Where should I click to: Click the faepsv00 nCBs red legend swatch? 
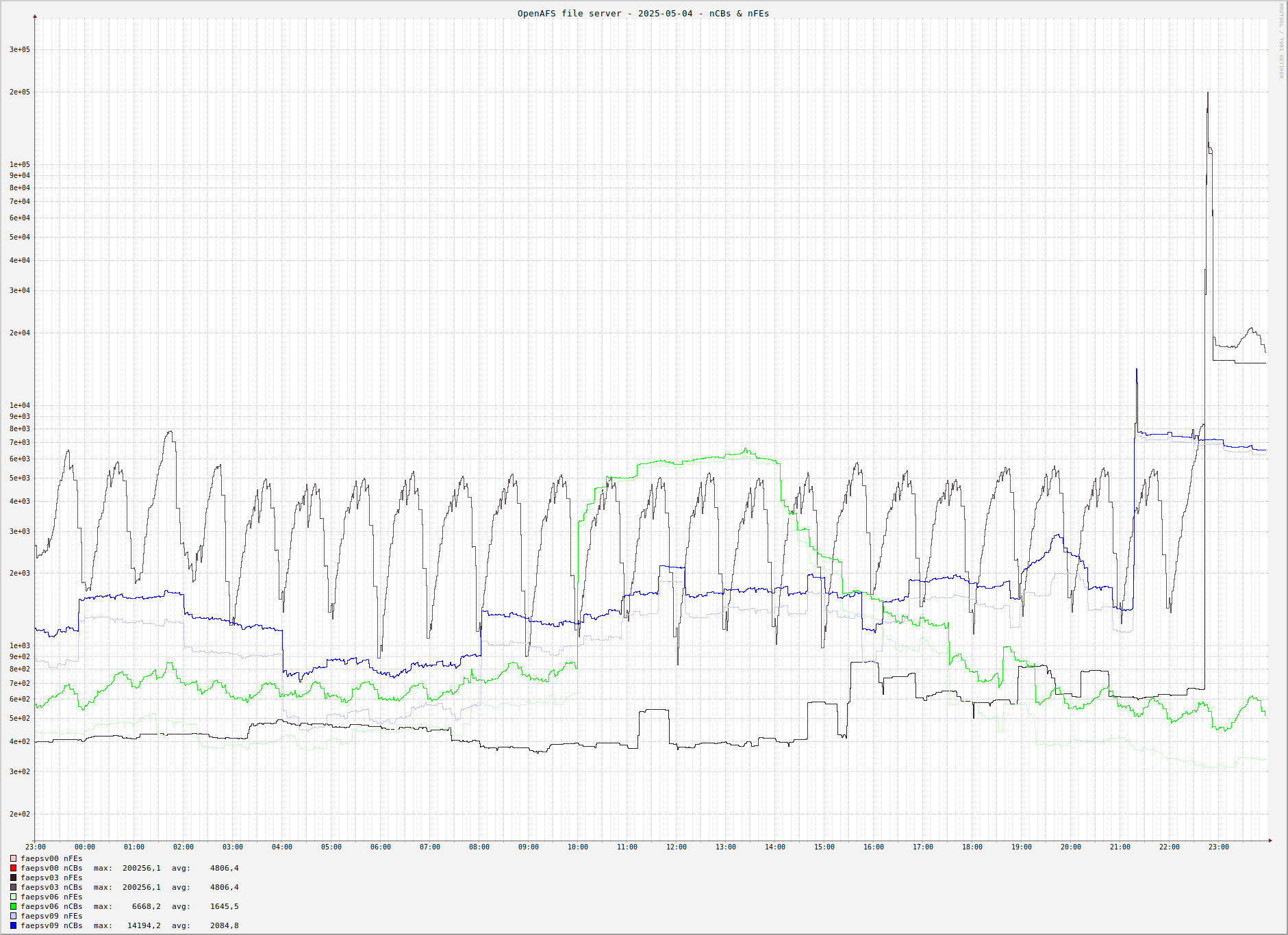pyautogui.click(x=13, y=868)
